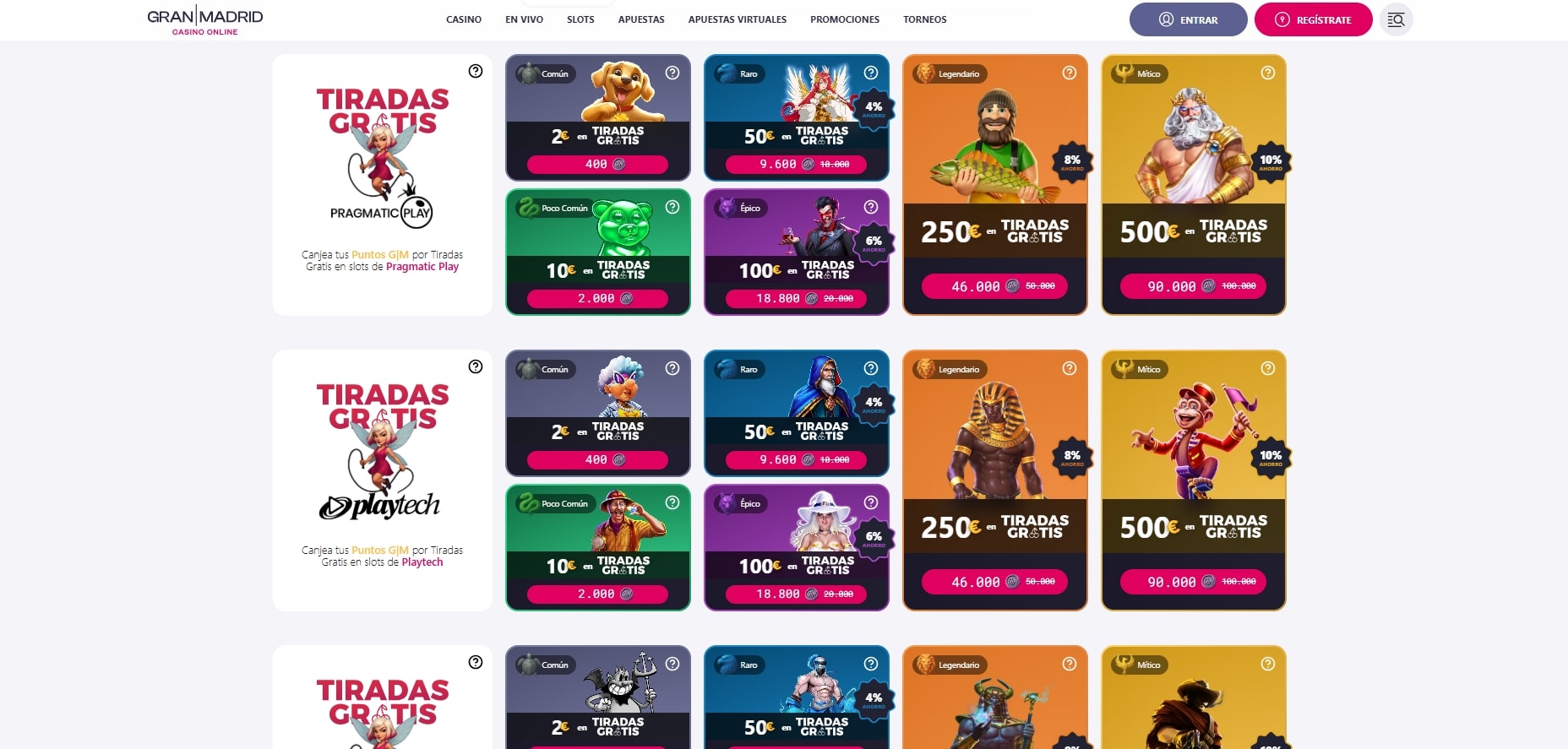The image size is (1568, 749).
Task: Open the APUESTAS VIRTUALES menu
Action: [x=738, y=19]
